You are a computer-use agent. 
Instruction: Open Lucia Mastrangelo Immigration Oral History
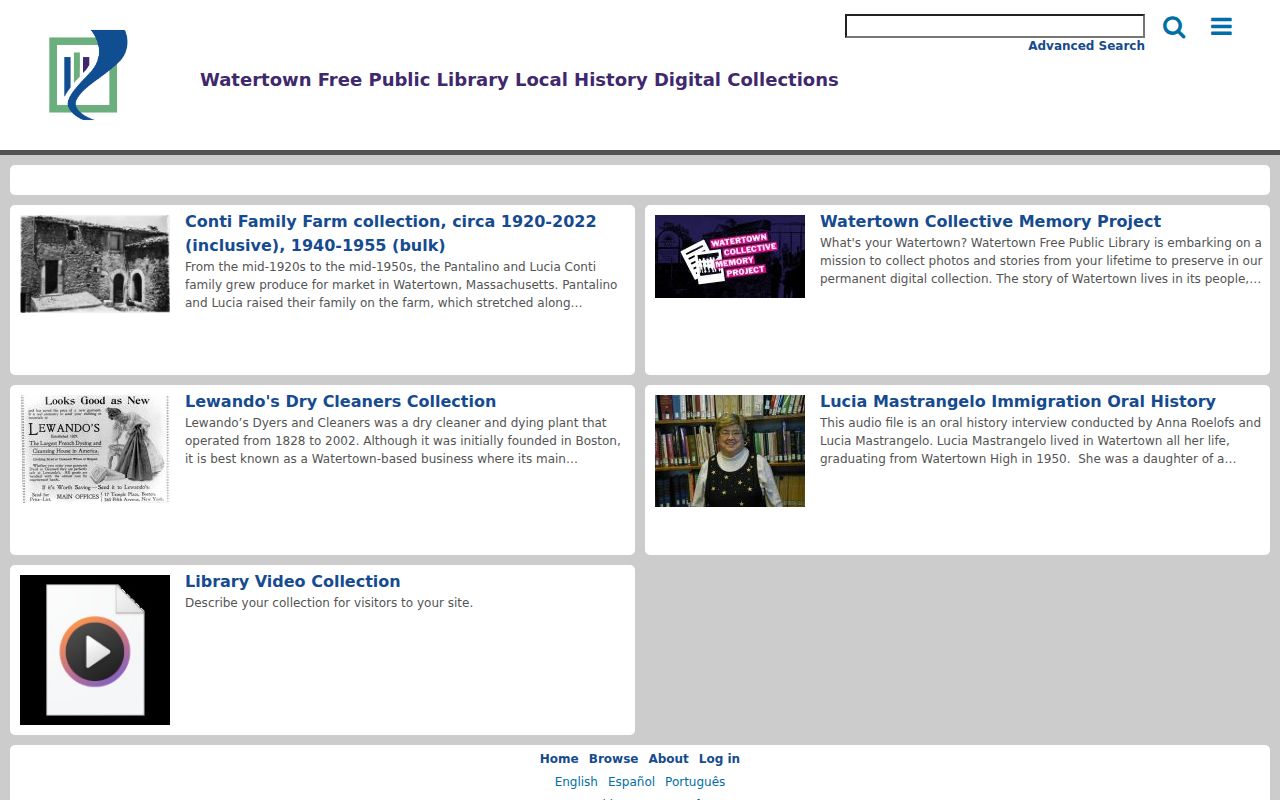pyautogui.click(x=1018, y=401)
